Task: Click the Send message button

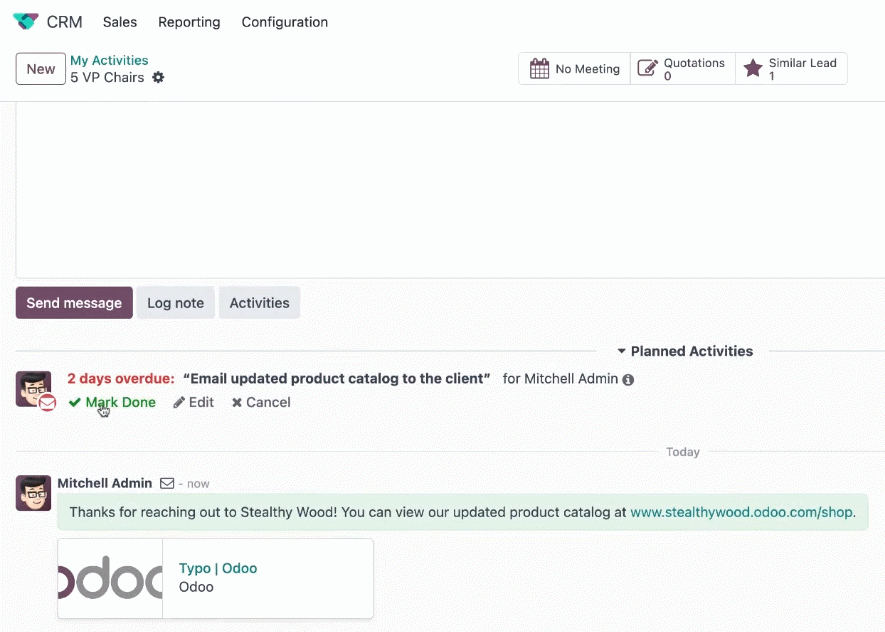Action: (x=74, y=303)
